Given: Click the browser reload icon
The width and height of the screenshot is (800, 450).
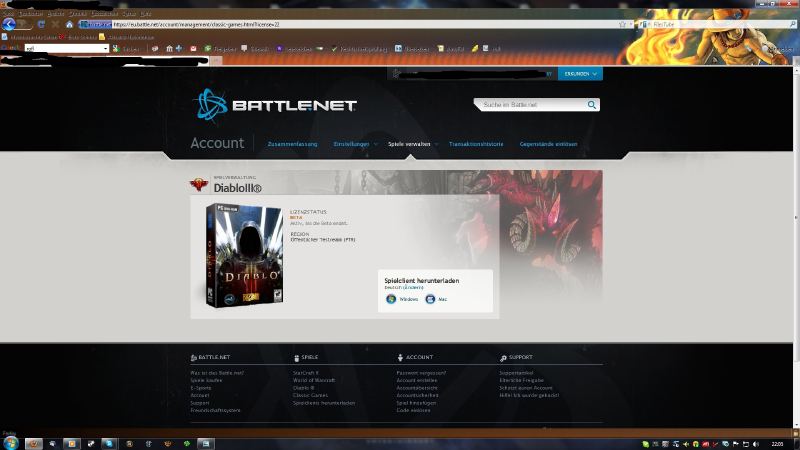Looking at the screenshot, I should pos(41,24).
